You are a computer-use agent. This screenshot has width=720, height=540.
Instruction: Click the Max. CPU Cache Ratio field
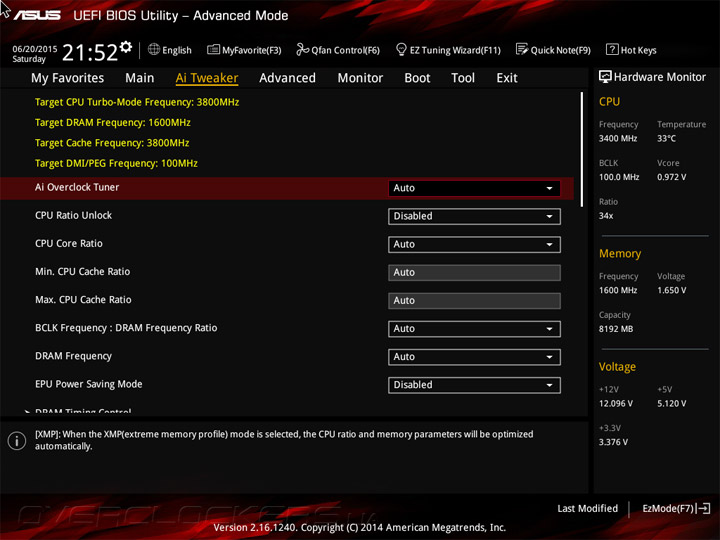tap(474, 301)
